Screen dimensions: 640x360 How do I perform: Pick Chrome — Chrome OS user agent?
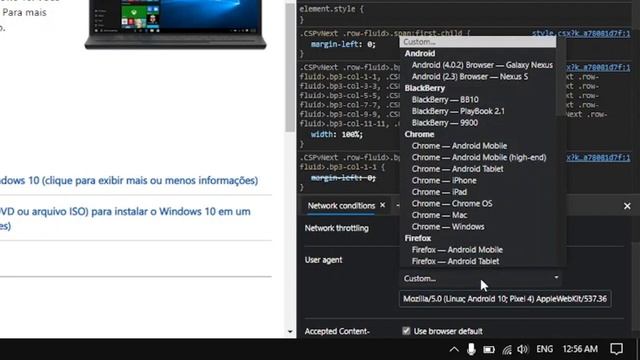(x=452, y=203)
